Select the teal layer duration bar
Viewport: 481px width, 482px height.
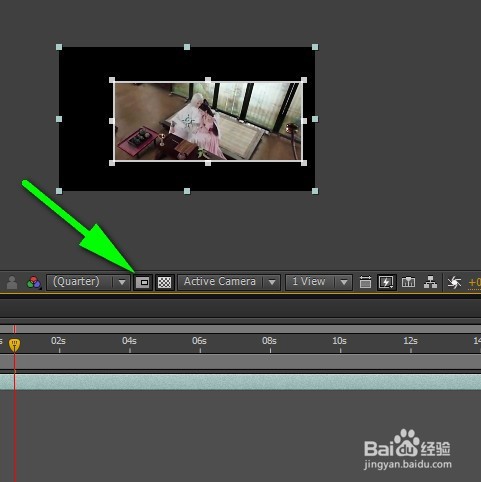[240, 382]
